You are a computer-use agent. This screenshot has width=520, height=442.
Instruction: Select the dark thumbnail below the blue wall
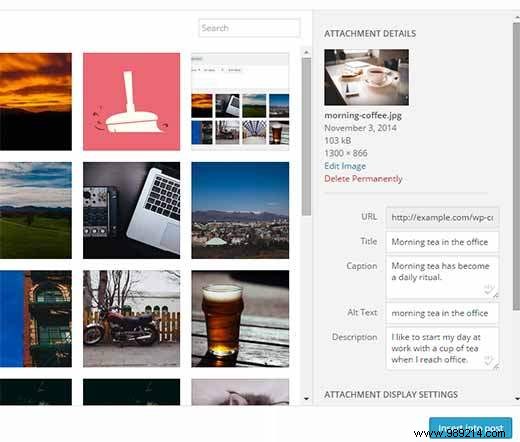pyautogui.click(x=36, y=392)
